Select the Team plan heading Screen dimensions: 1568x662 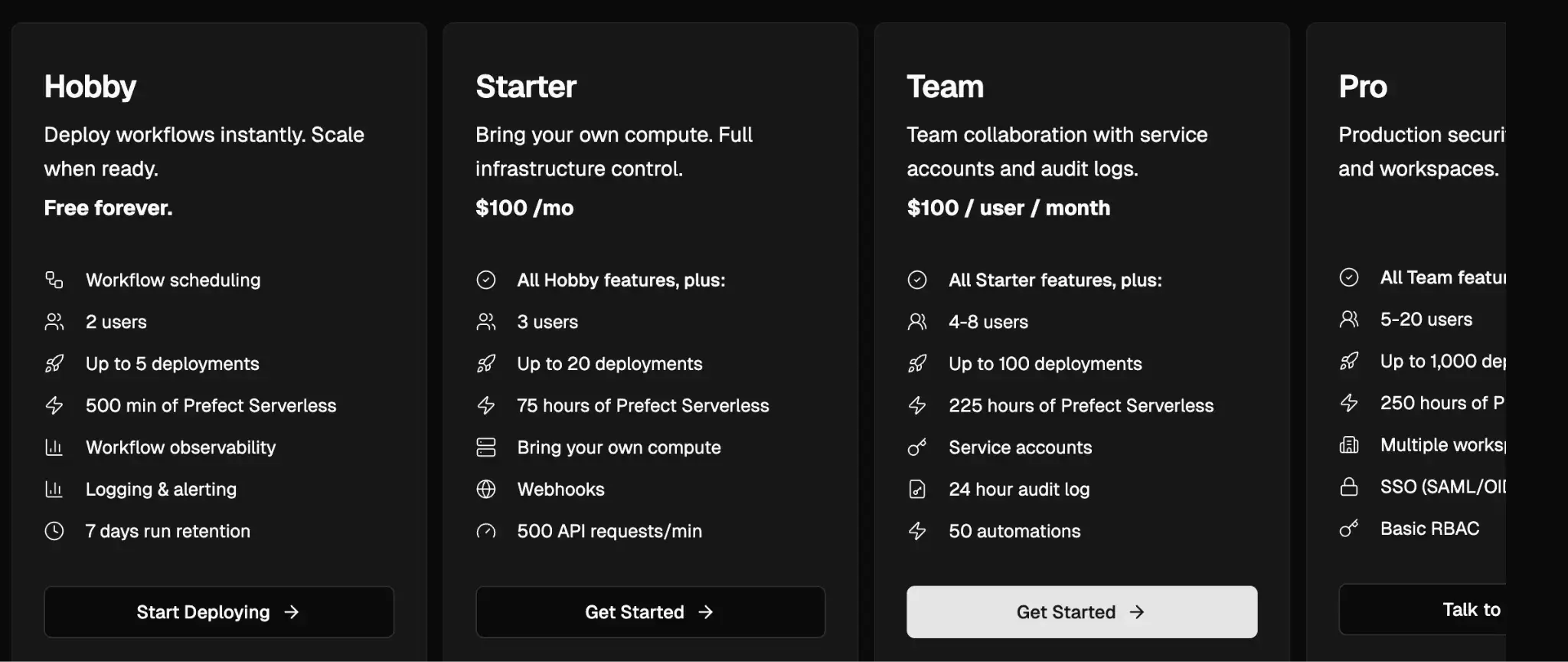point(945,87)
